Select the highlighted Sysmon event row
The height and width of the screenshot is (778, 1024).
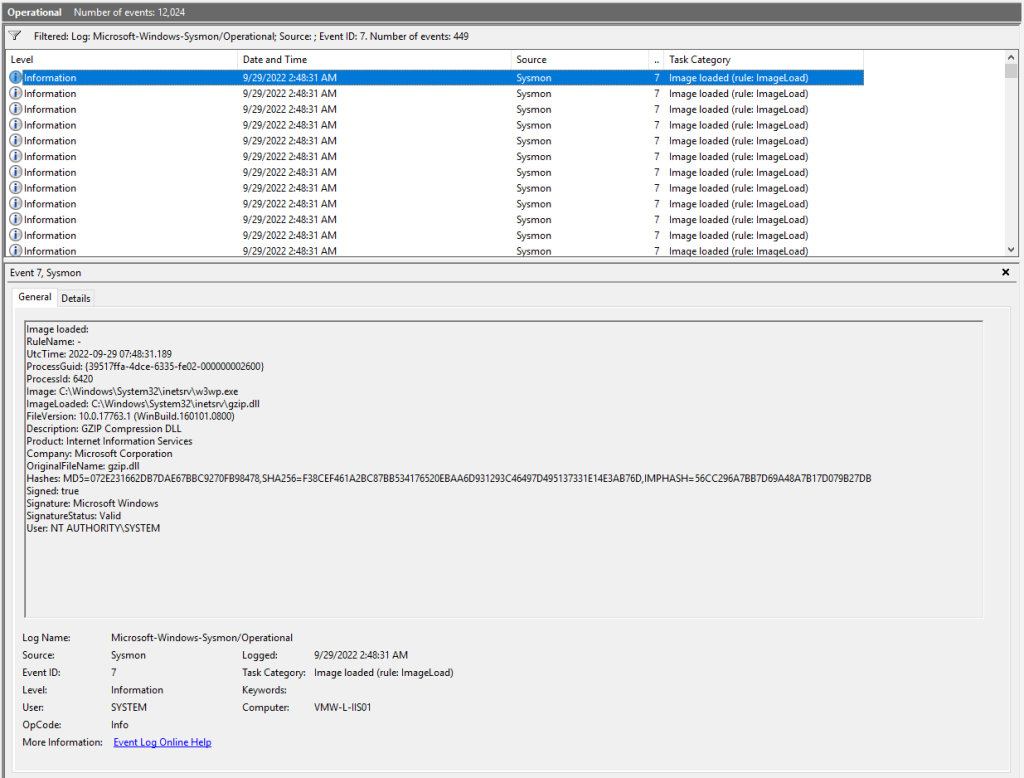[x=300, y=77]
